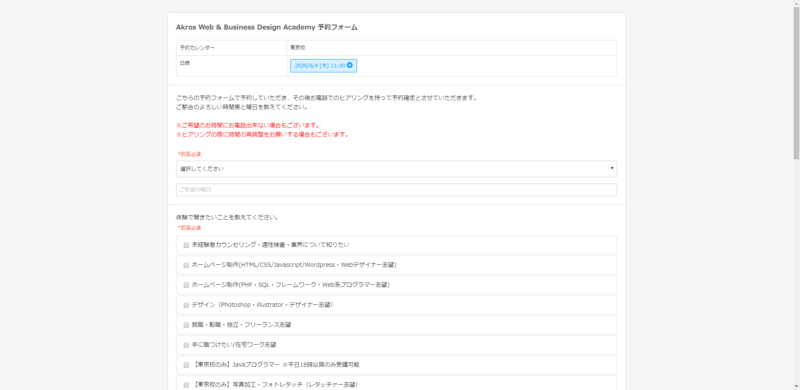Check 就職・転職・独立・フリーランス志望 option
Screen dimensions: 800x390
coord(186,325)
